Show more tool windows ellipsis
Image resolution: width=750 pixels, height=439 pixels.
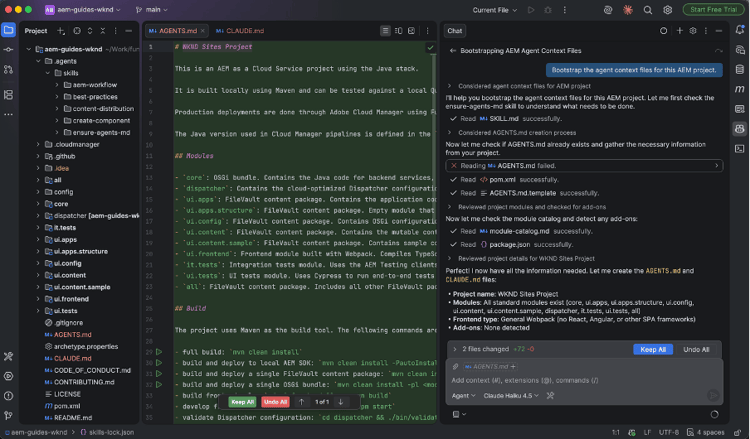pos(9,114)
